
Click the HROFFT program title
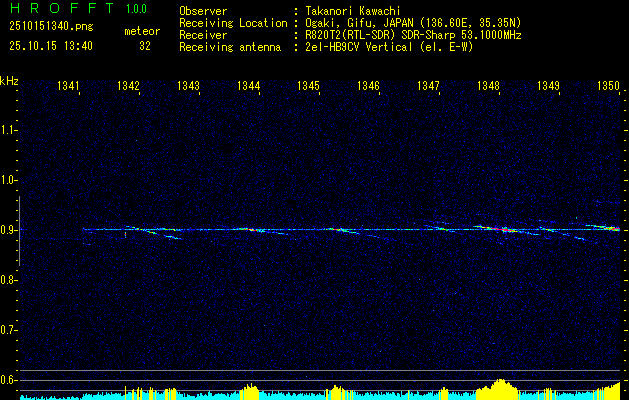pyautogui.click(x=62, y=8)
